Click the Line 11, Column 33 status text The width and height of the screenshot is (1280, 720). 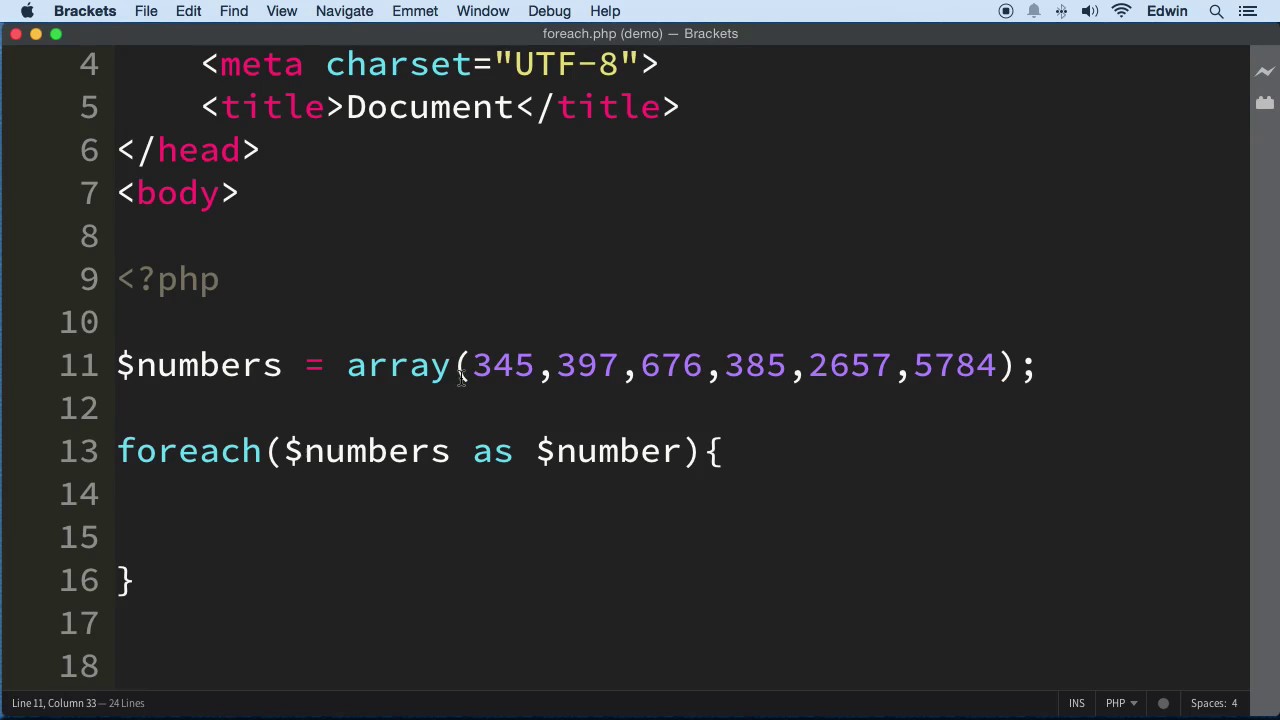pyautogui.click(x=55, y=703)
